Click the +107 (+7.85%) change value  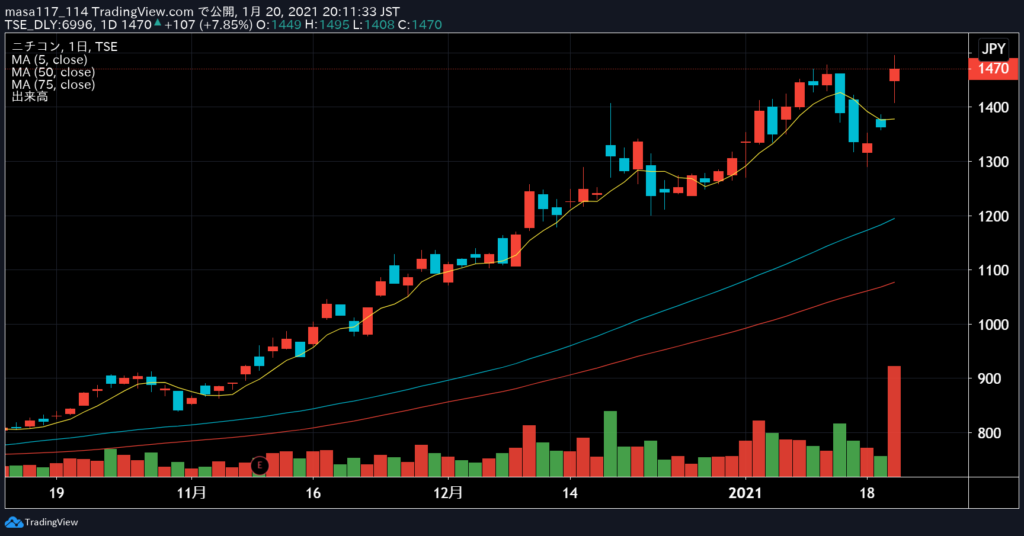pos(208,25)
